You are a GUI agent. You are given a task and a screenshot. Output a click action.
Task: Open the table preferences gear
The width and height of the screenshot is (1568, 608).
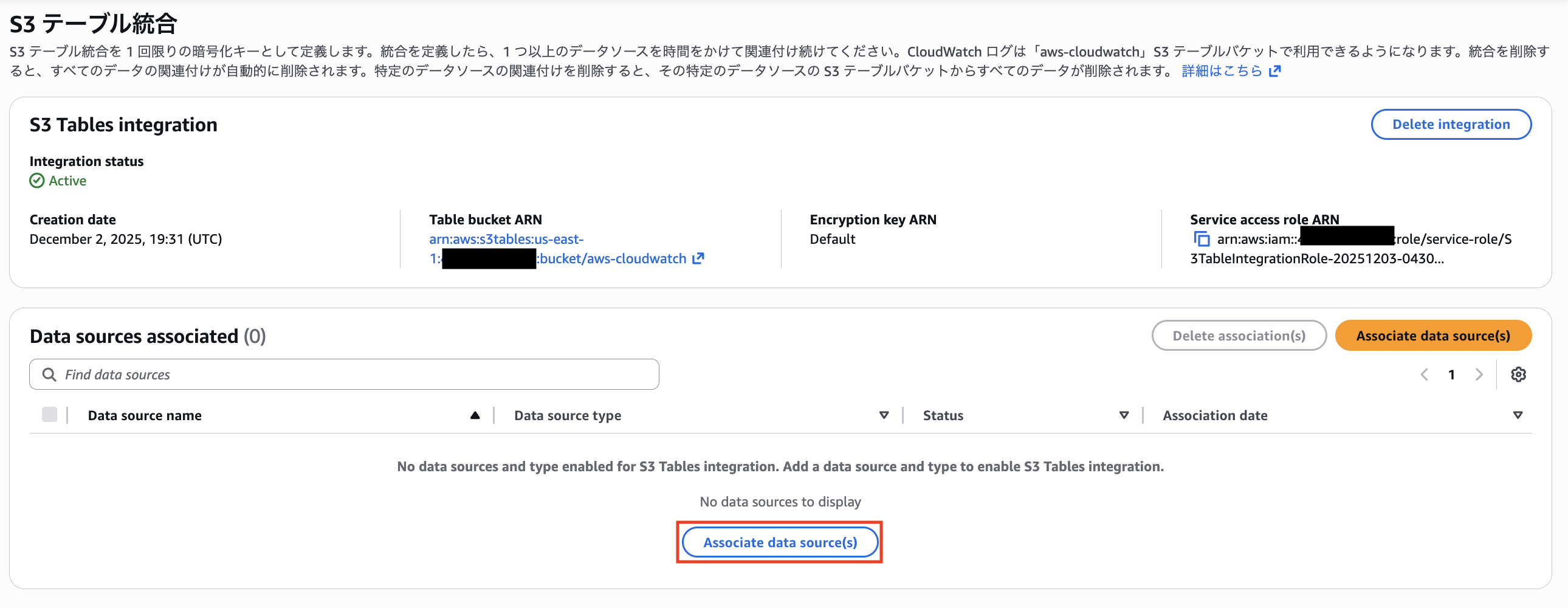coord(1518,374)
